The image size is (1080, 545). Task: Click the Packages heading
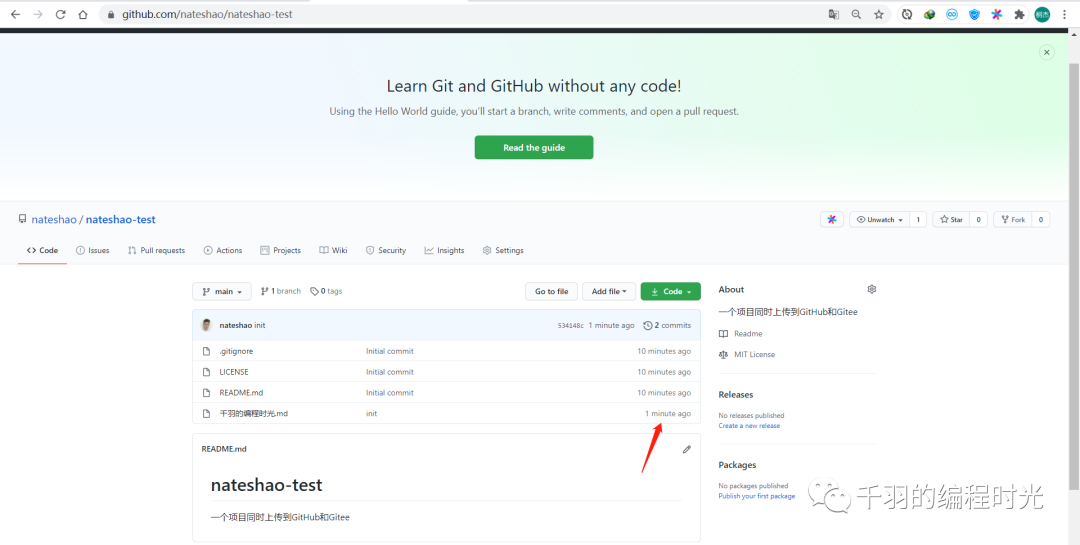tap(737, 465)
